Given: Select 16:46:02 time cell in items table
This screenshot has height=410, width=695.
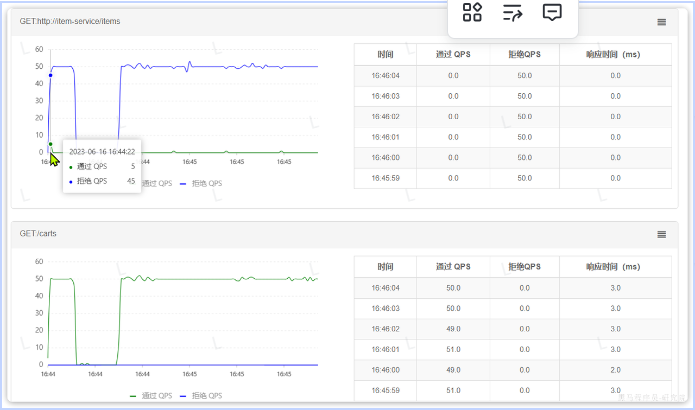Looking at the screenshot, I should 385,117.
